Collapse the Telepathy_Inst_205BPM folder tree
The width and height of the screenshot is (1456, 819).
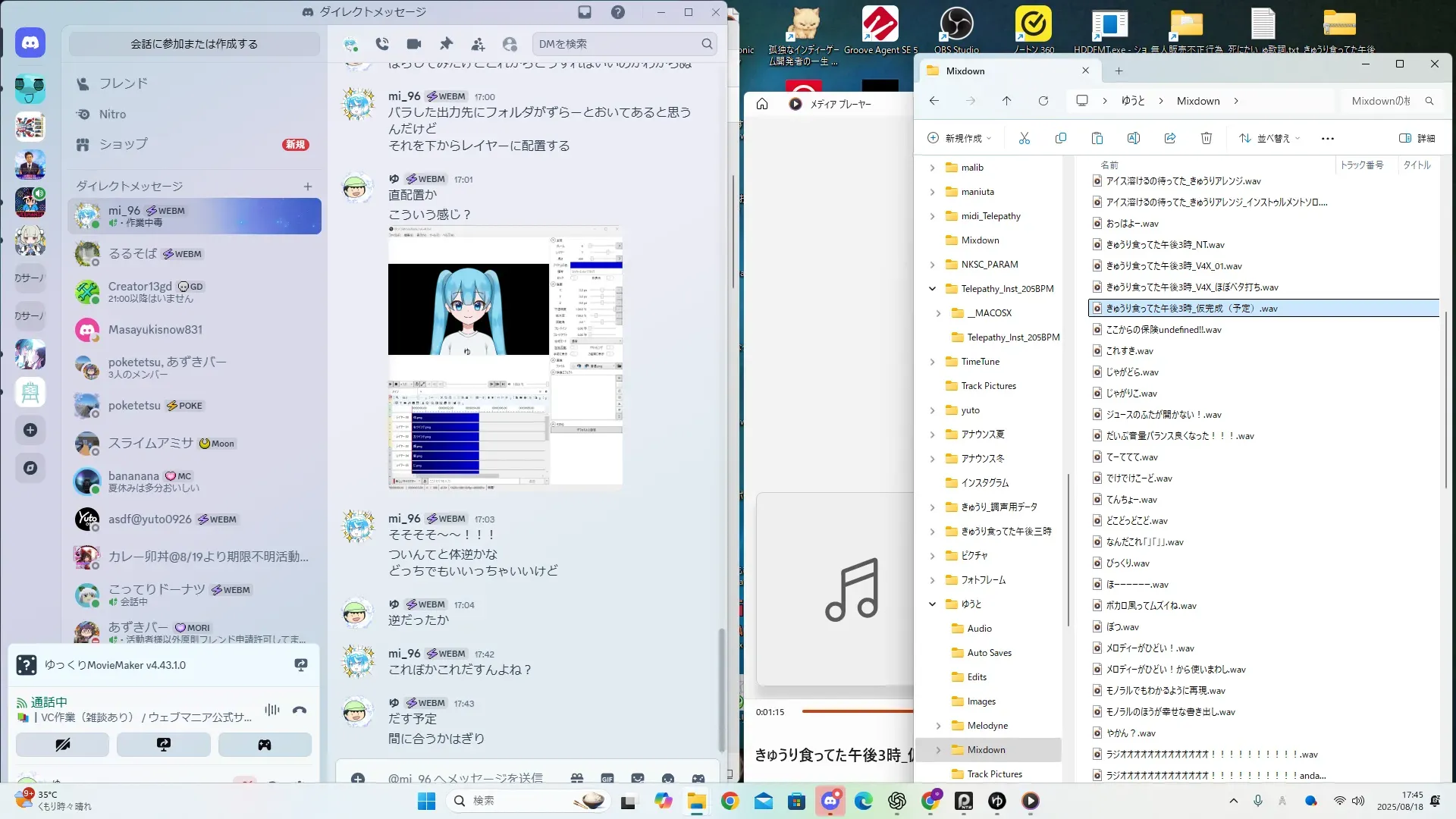[933, 289]
